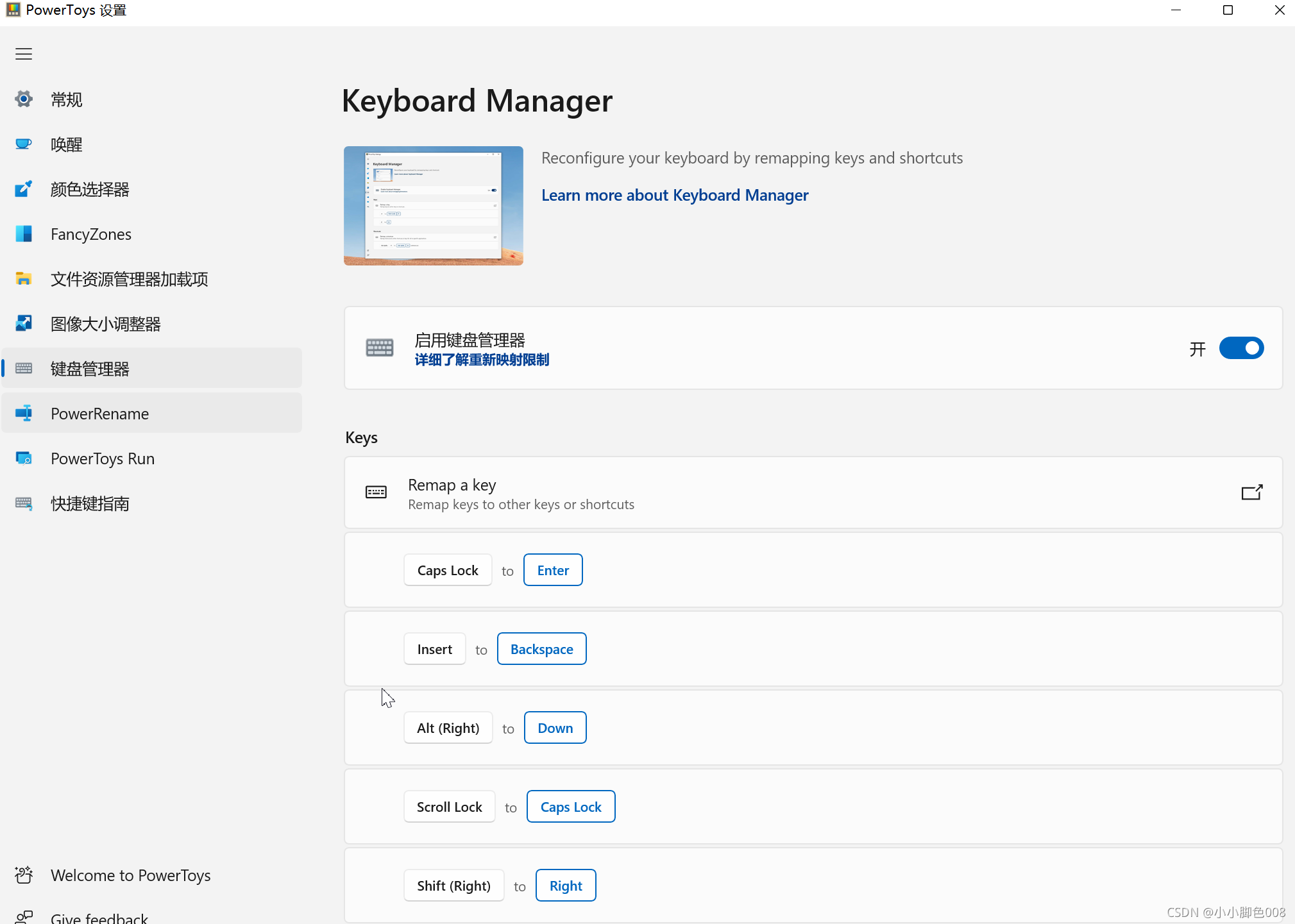Open the Remap a key editor icon
Viewport: 1295px width, 924px height.
pos(1251,492)
